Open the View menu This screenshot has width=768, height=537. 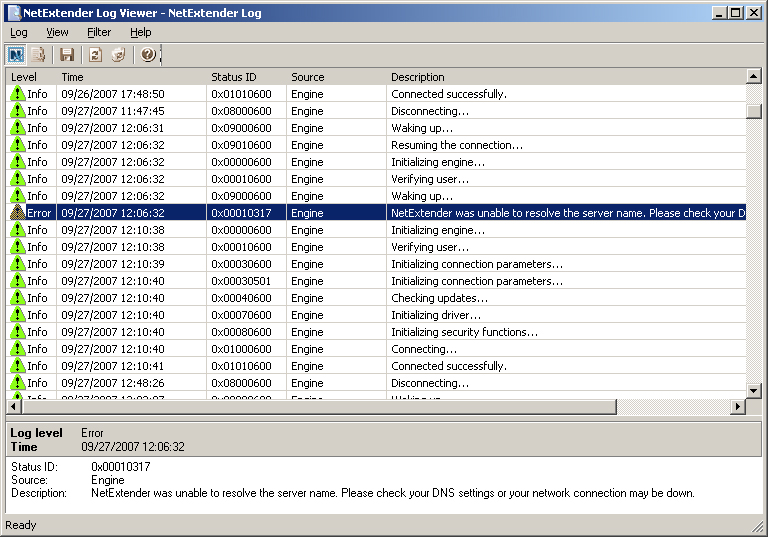click(57, 32)
